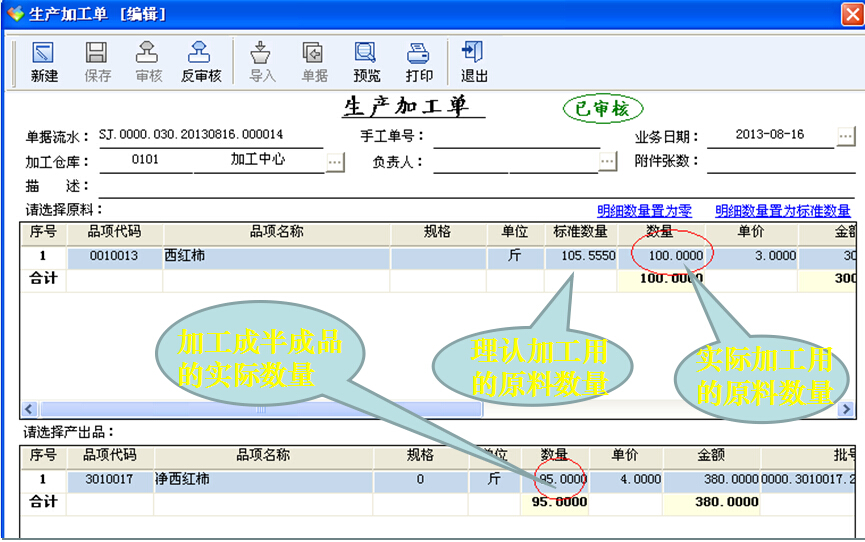Open the 加工仓库 lookup ellipsis button
The width and height of the screenshot is (865, 542).
[335, 162]
